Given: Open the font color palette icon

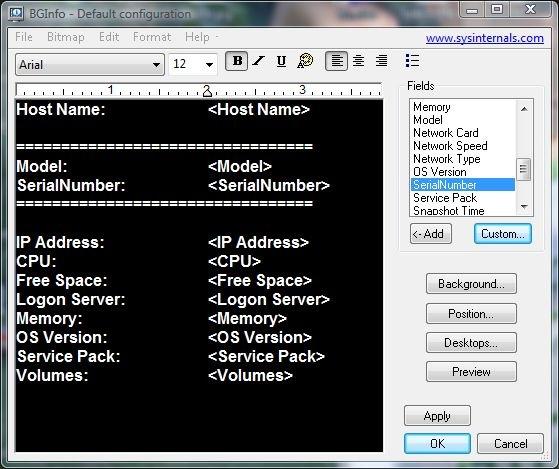Looking at the screenshot, I should [305, 61].
